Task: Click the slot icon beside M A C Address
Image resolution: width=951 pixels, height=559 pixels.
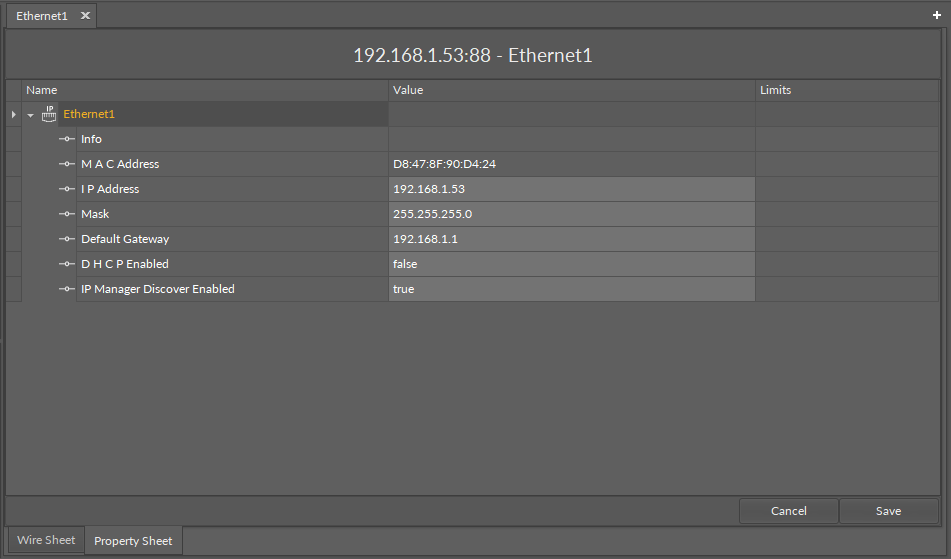Action: click(67, 164)
